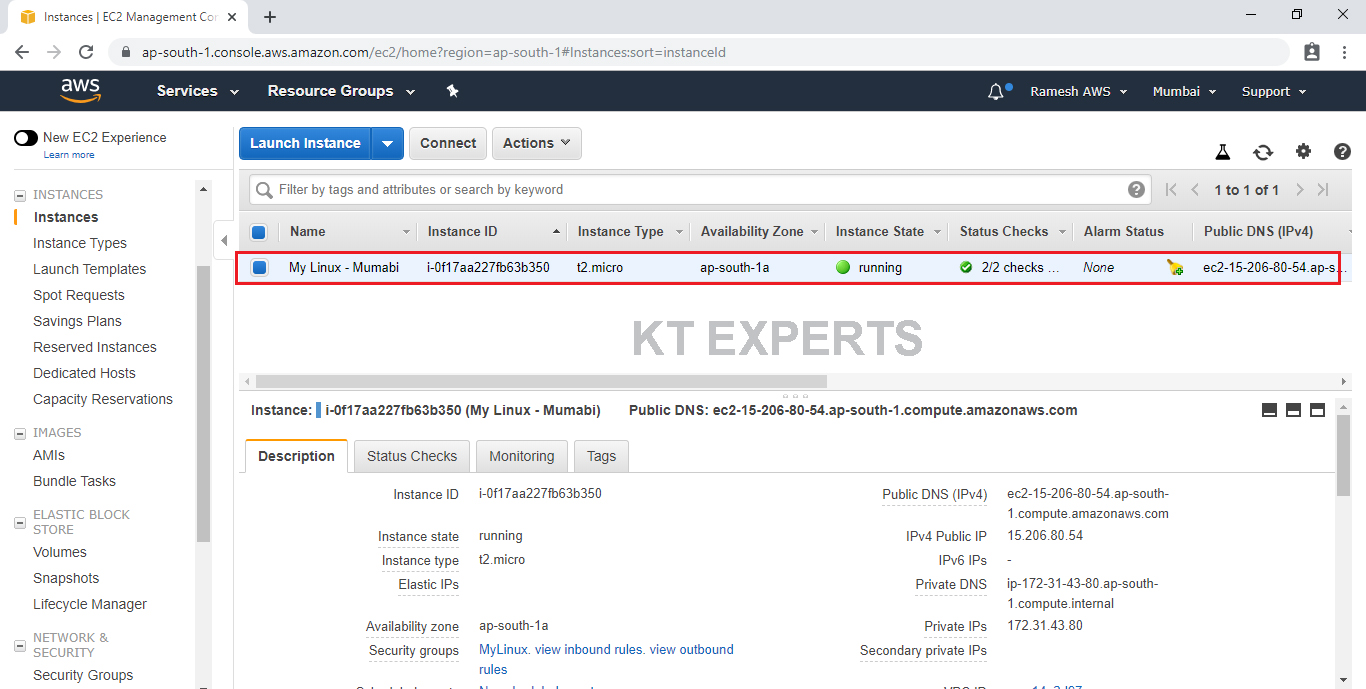This screenshot has width=1366, height=689.
Task: Set details pane to split layout
Action: pos(1293,410)
